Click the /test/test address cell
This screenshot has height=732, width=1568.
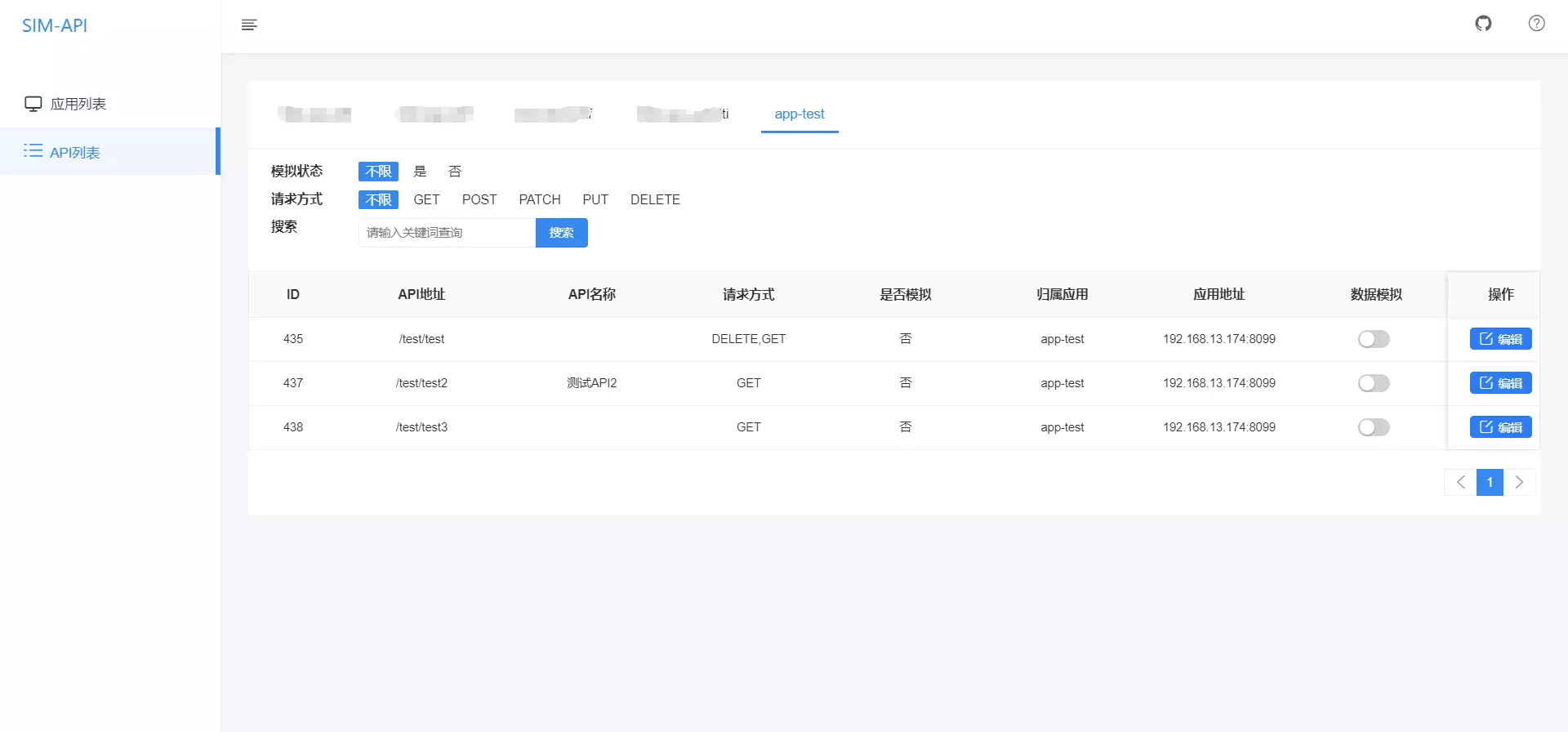(x=421, y=339)
